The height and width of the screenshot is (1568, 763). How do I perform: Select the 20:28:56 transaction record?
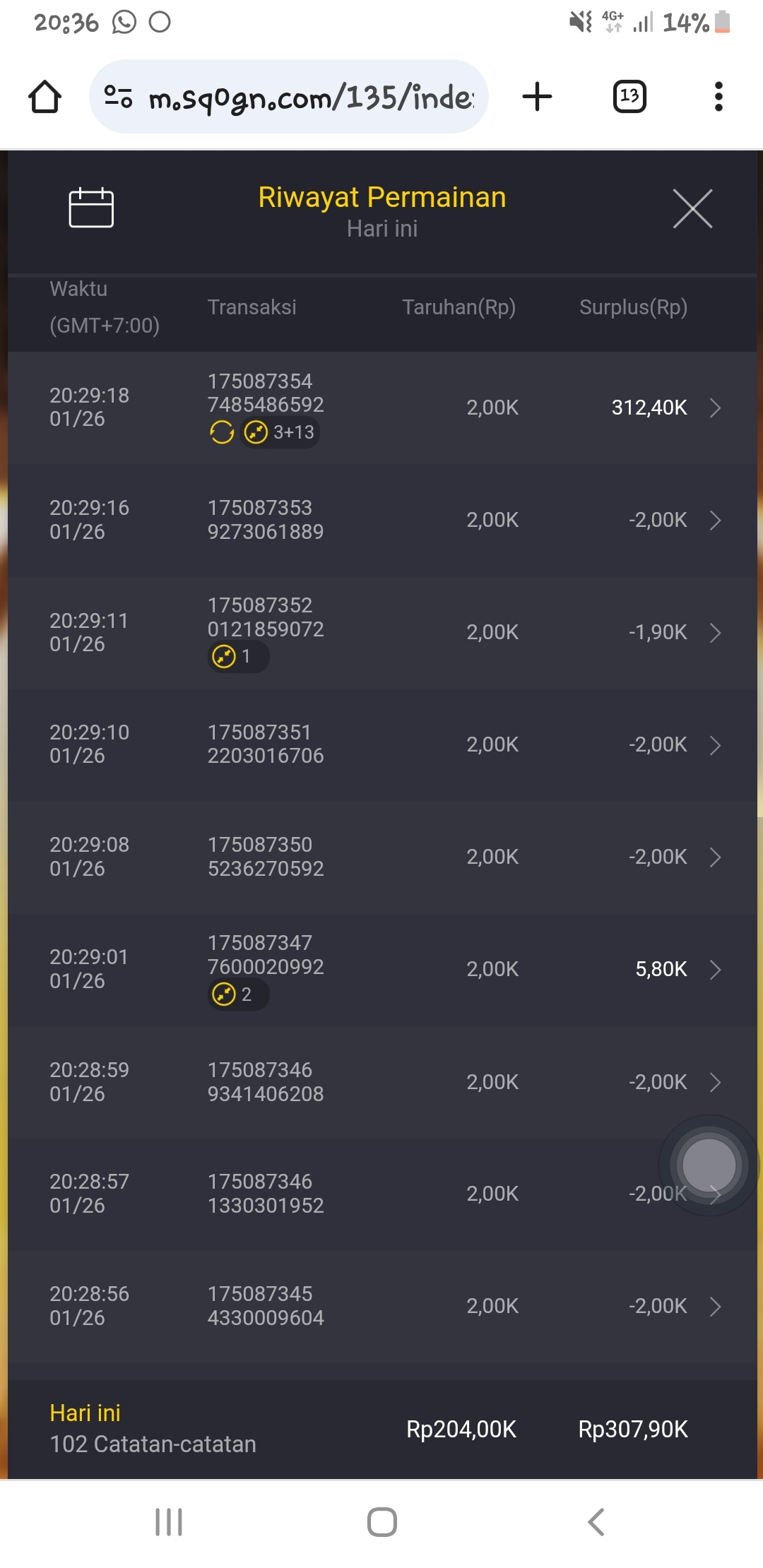pos(381,1306)
